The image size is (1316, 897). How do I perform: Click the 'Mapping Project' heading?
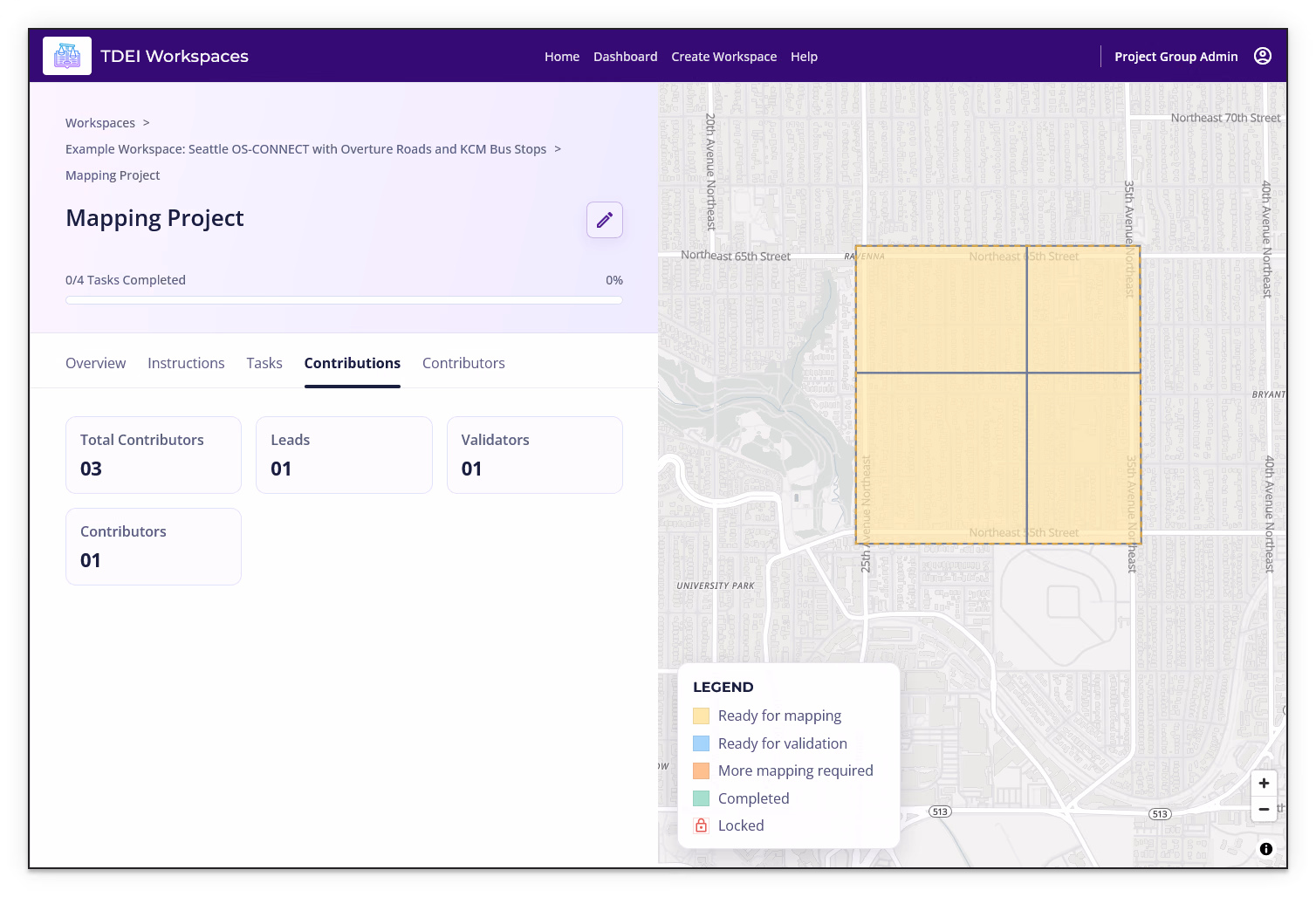154,218
